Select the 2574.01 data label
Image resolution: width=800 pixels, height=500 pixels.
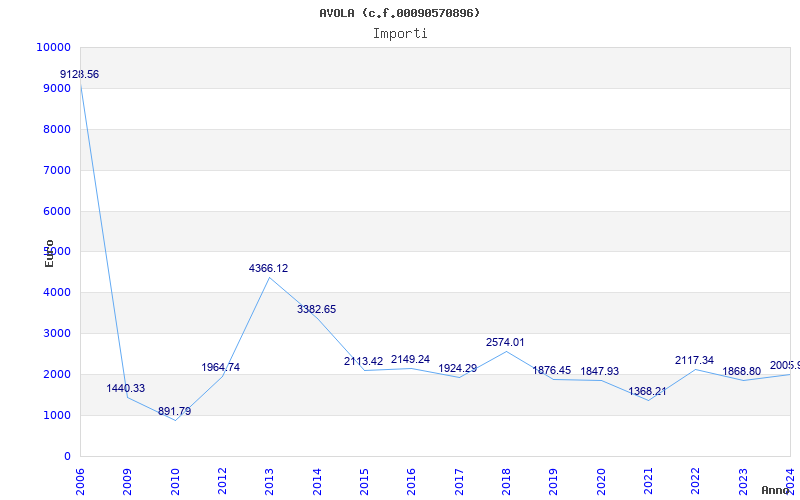tap(505, 342)
